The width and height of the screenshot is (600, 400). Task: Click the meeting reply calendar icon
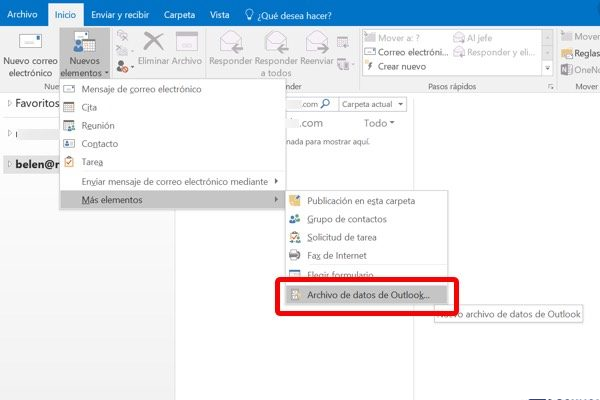[x=342, y=42]
